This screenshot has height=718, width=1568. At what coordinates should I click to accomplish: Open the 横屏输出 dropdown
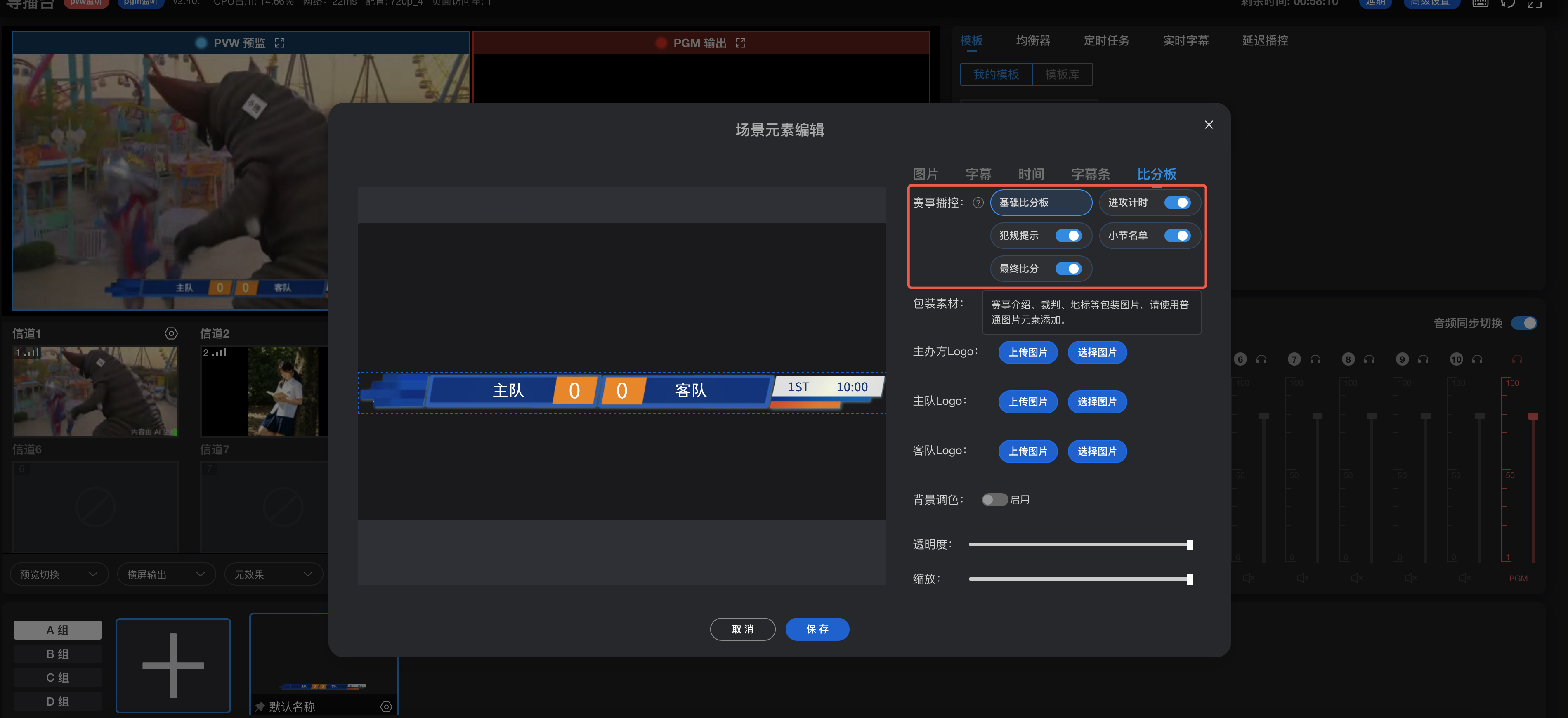coord(166,574)
